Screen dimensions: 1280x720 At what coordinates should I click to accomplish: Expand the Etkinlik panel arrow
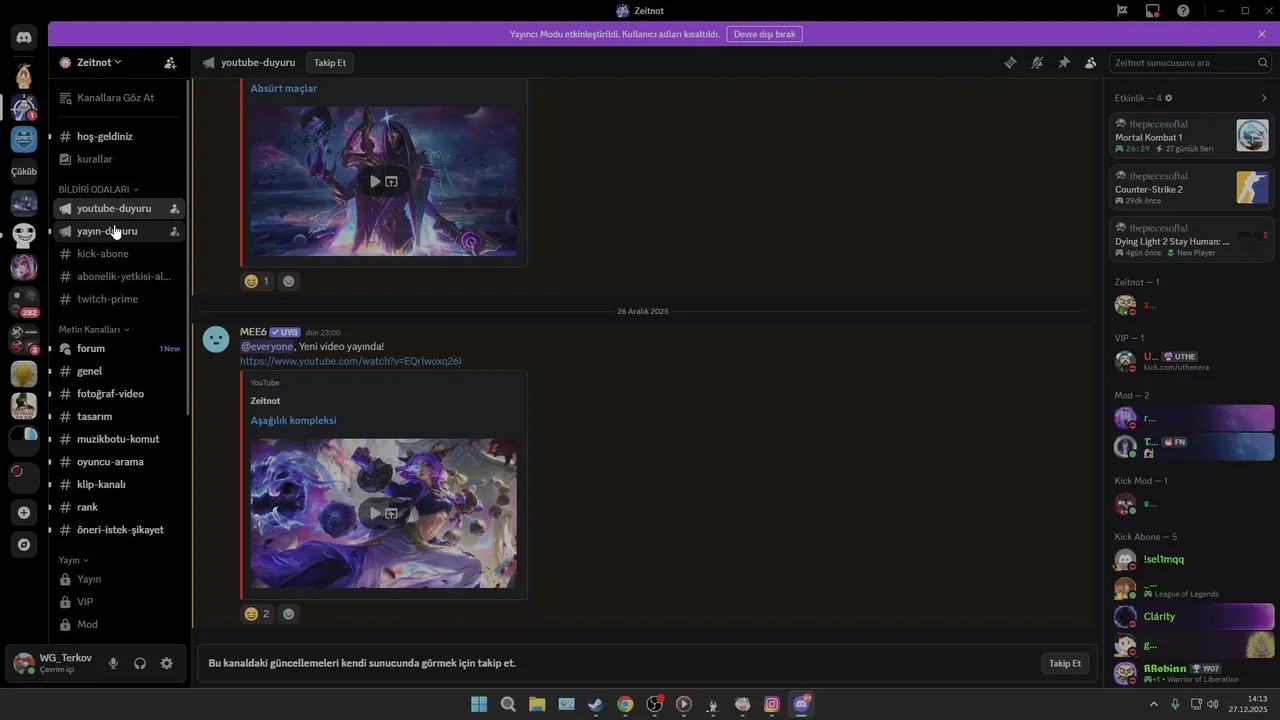(1264, 98)
